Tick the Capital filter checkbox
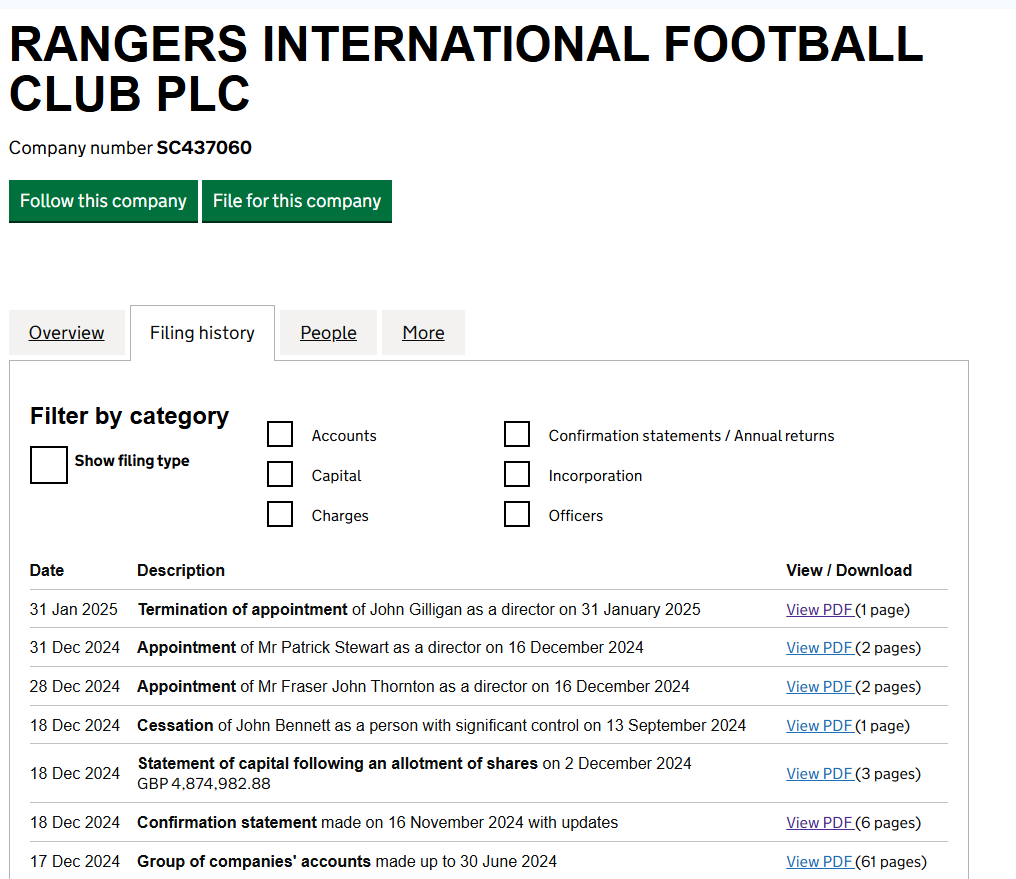Screen dimensions: 1016x879 [280, 474]
